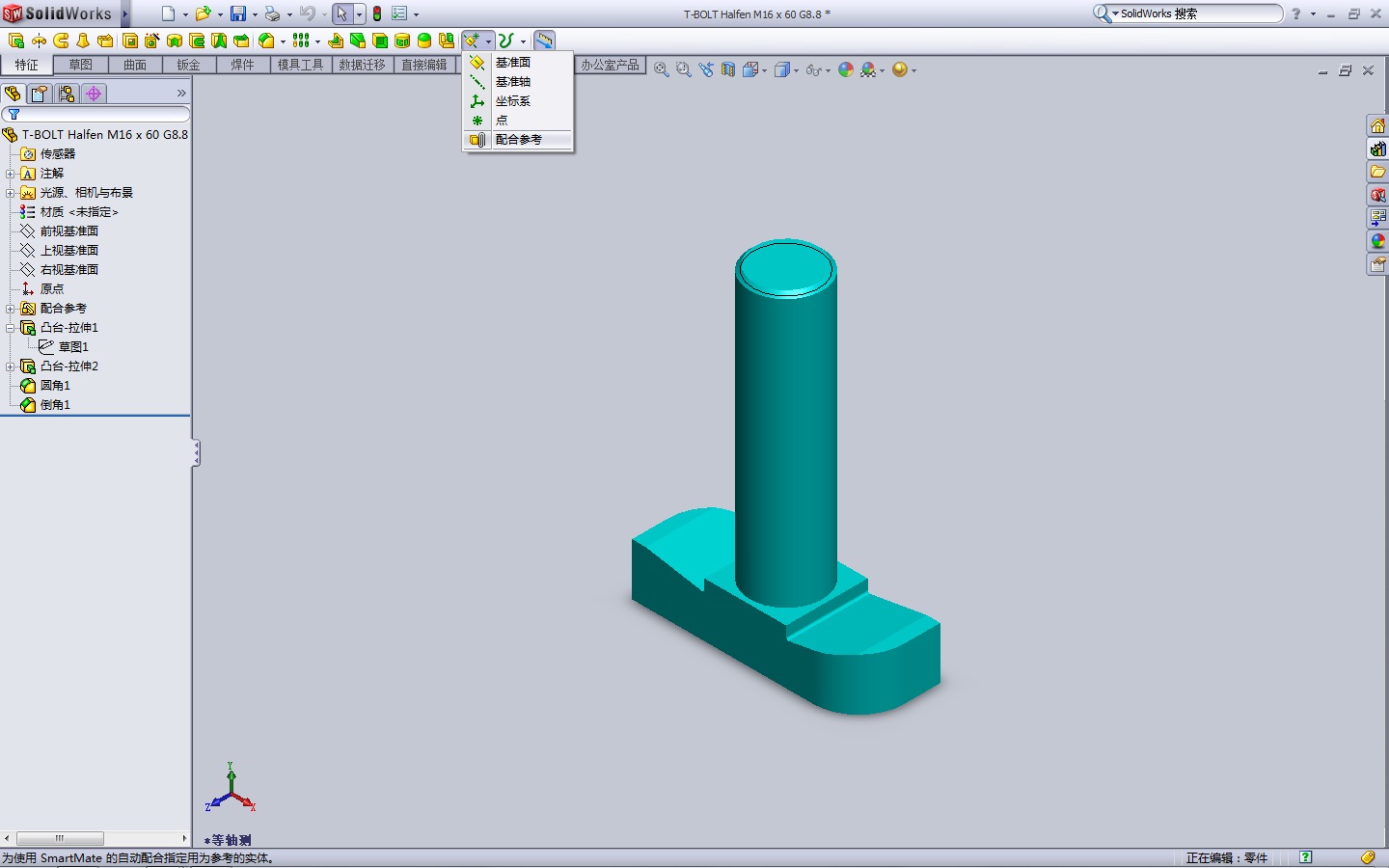Select 前视基准面 in the feature tree
Screen dimensions: 1389x868
[69, 231]
